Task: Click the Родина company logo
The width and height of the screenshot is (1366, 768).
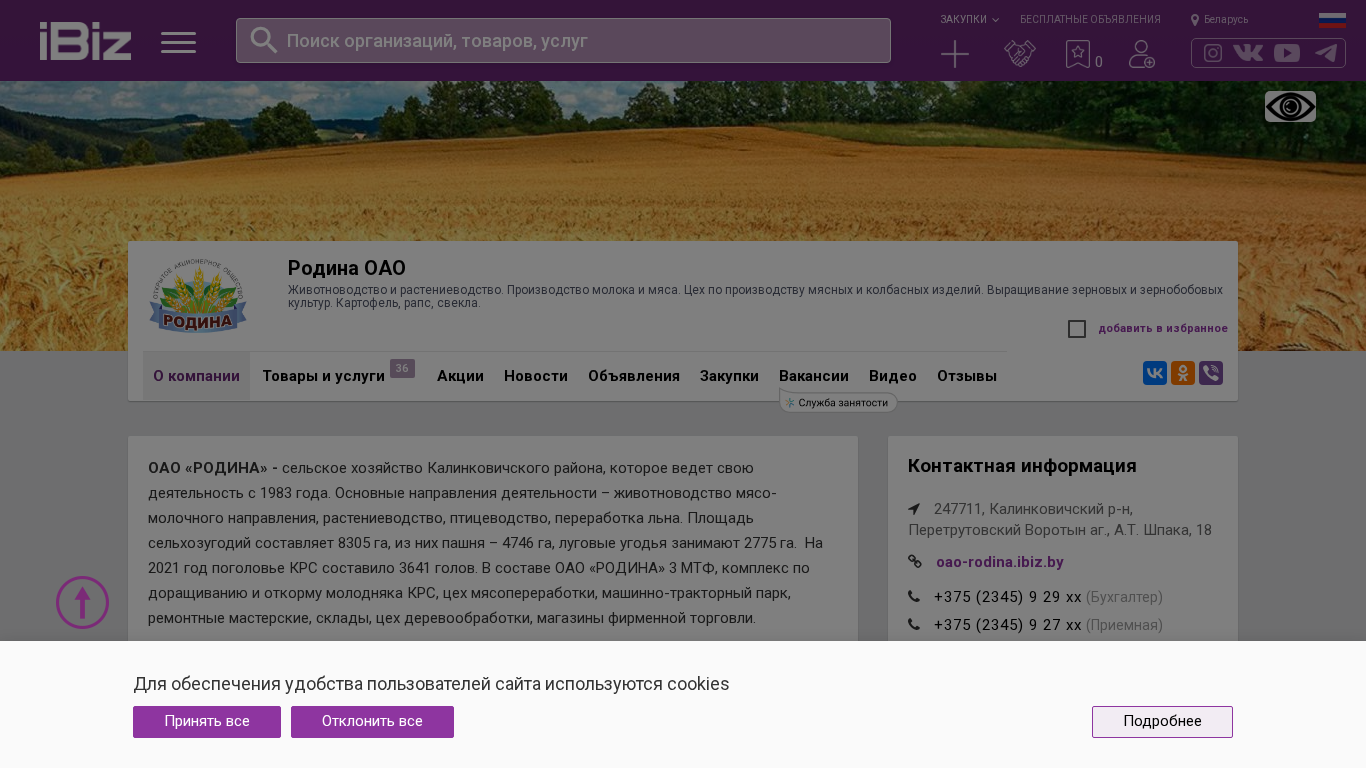Action: tap(198, 295)
